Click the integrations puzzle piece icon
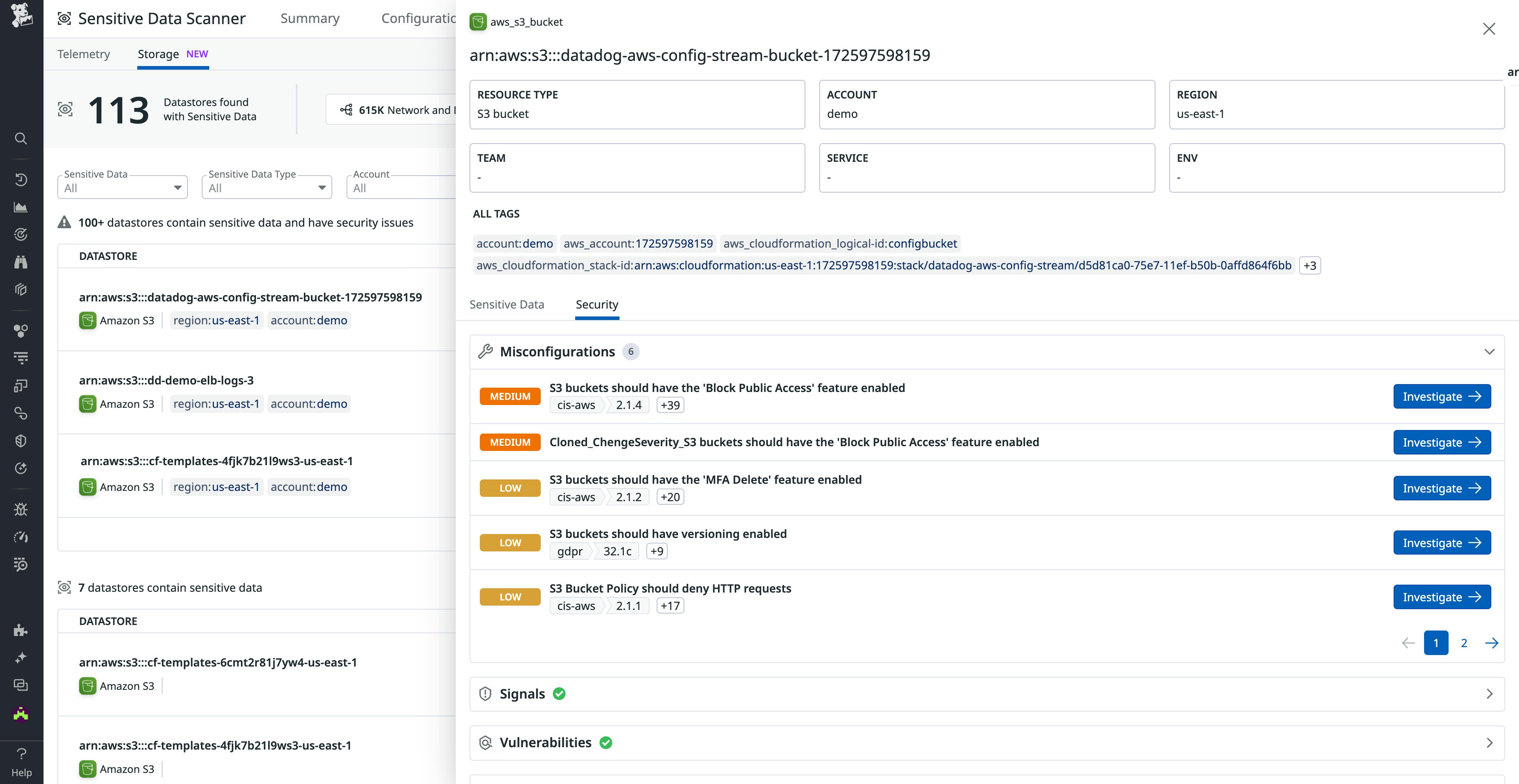 (x=21, y=630)
